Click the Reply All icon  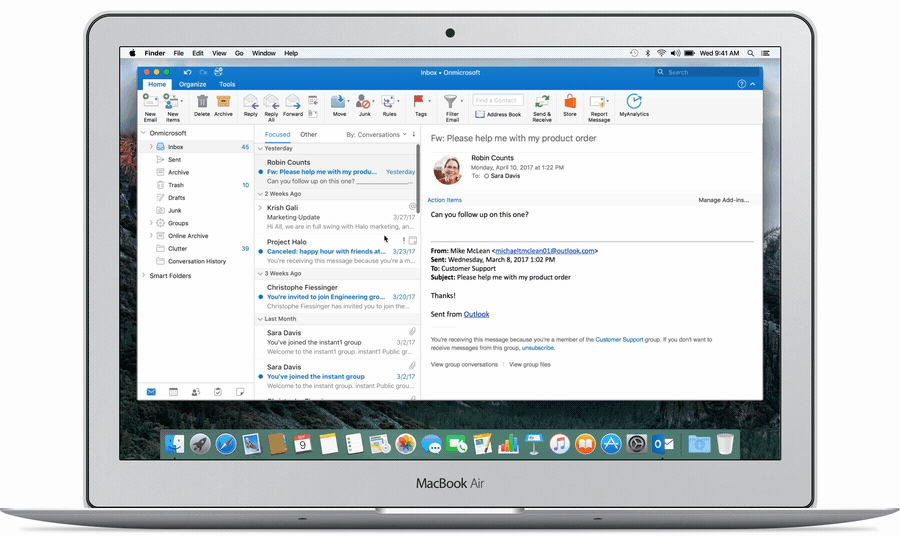tap(271, 103)
